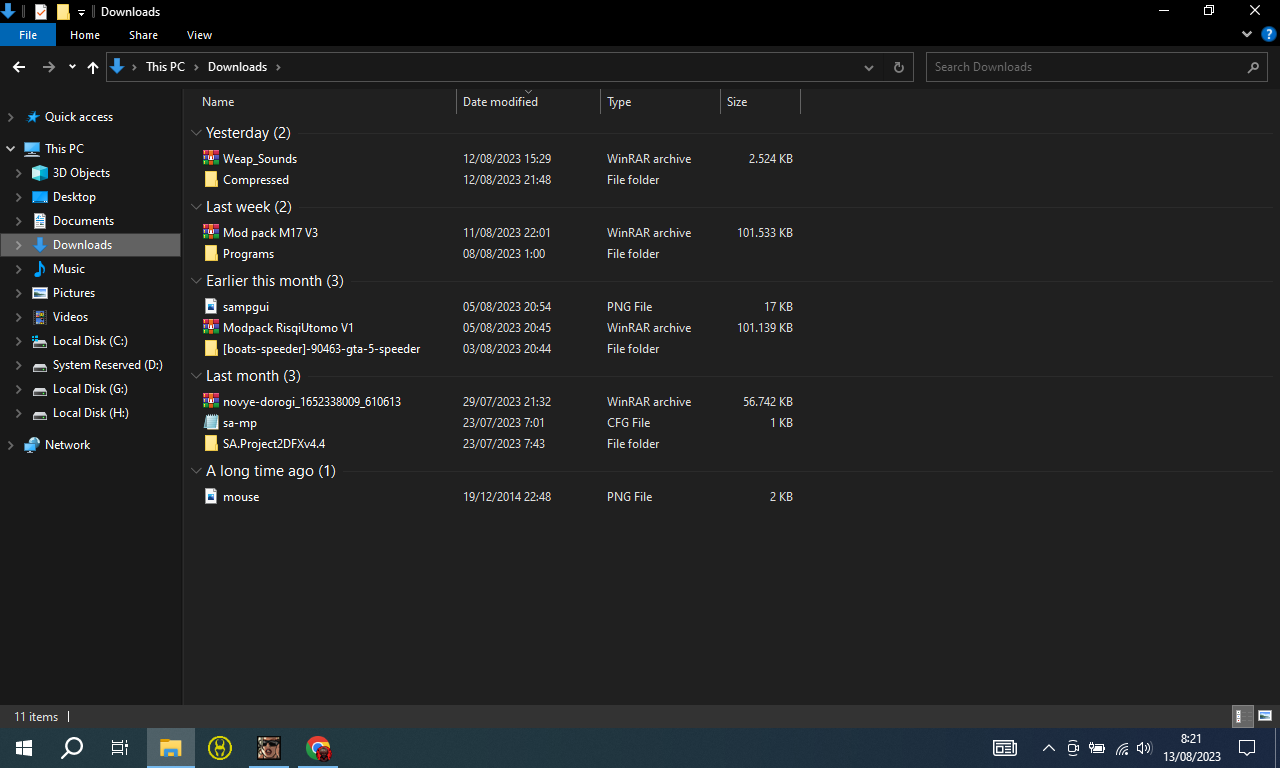Select Desktop in the navigation pane
This screenshot has width=1280, height=768.
click(x=74, y=197)
